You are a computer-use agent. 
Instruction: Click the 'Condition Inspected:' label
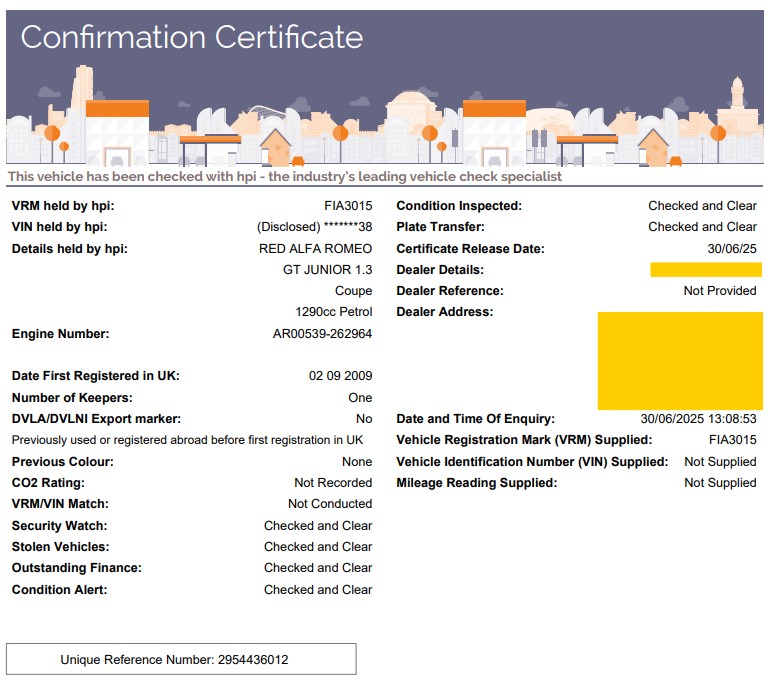tap(459, 206)
